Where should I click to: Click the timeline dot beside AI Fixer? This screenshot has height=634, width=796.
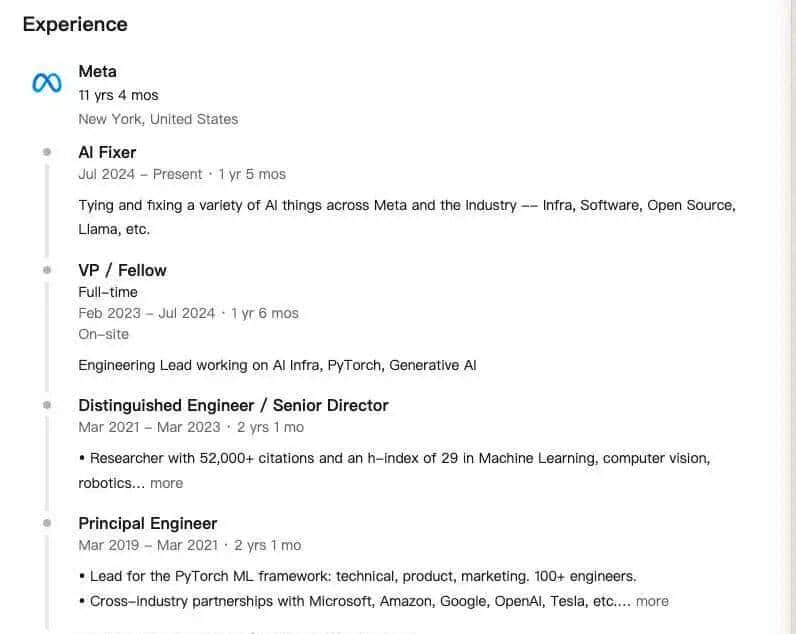(47, 152)
